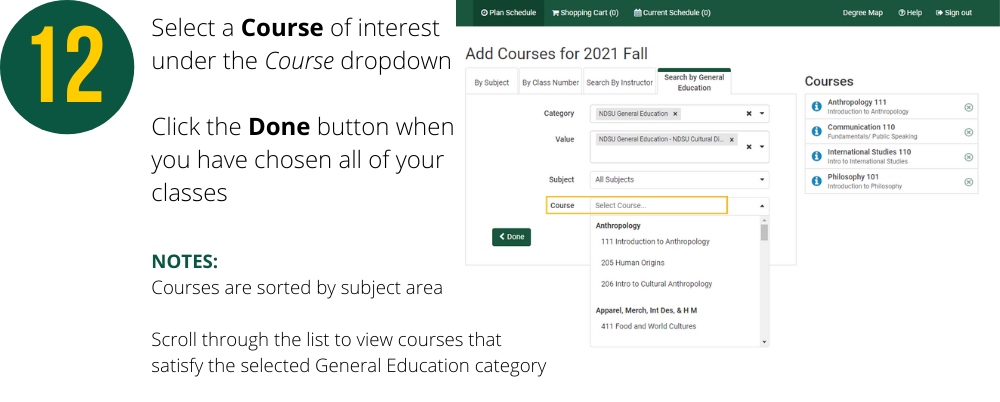Click the Sign out link

tap(953, 13)
